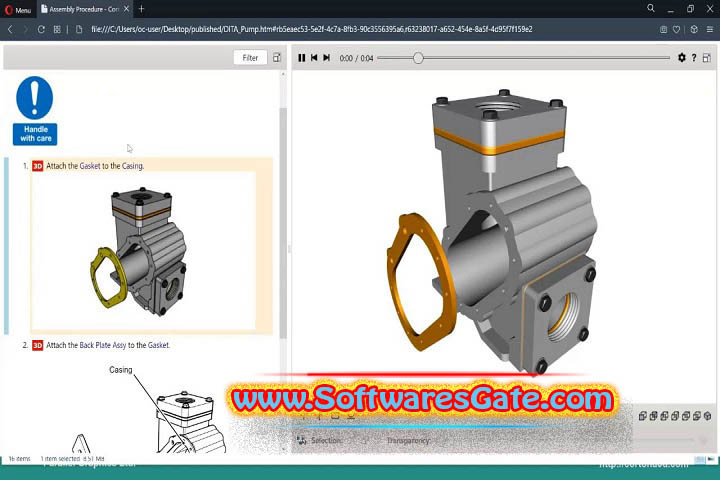Click the Transparency label in viewer toolbar
Screen dimensions: 720x480
tap(408, 440)
